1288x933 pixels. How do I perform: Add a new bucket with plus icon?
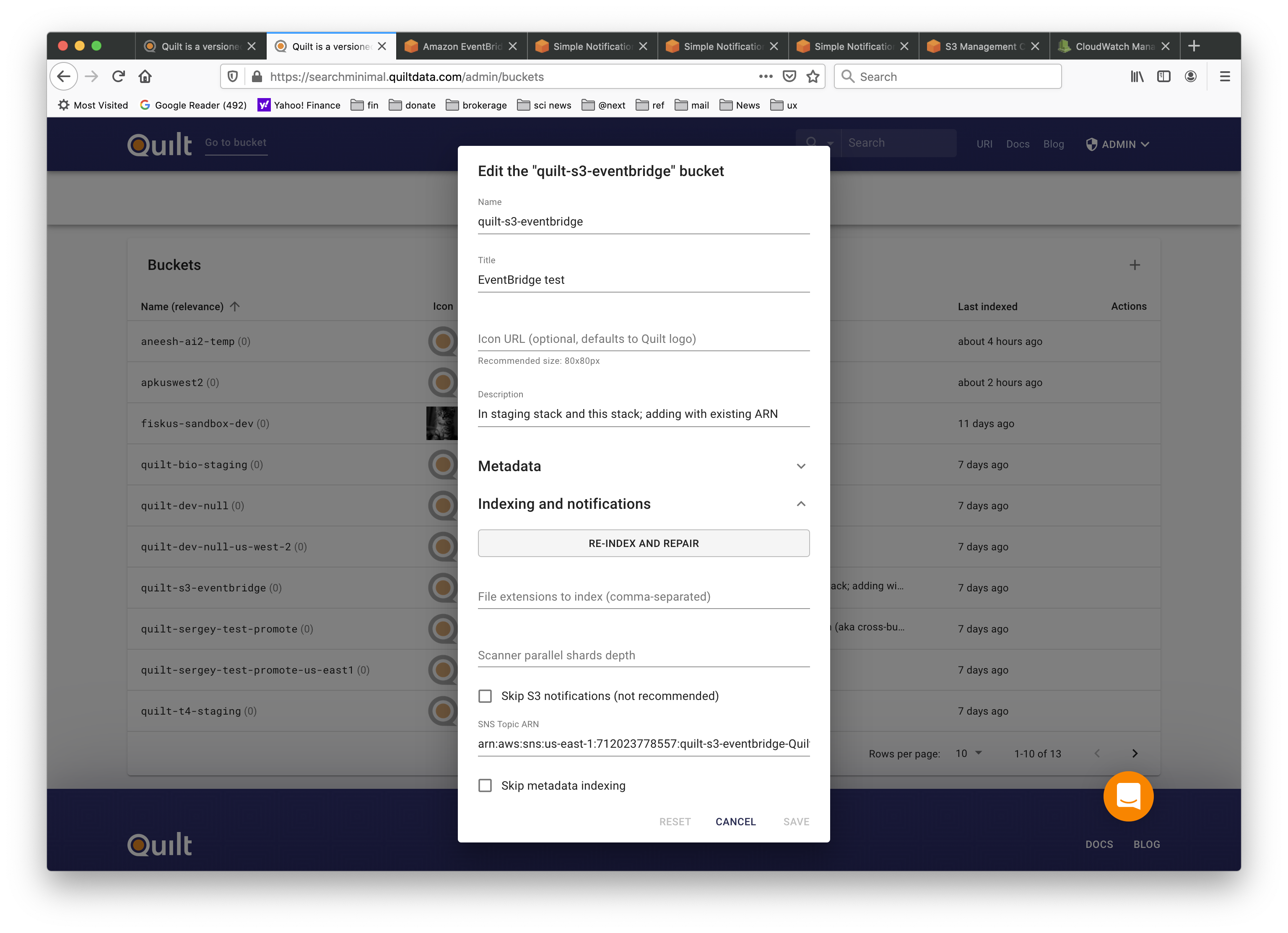point(1135,265)
